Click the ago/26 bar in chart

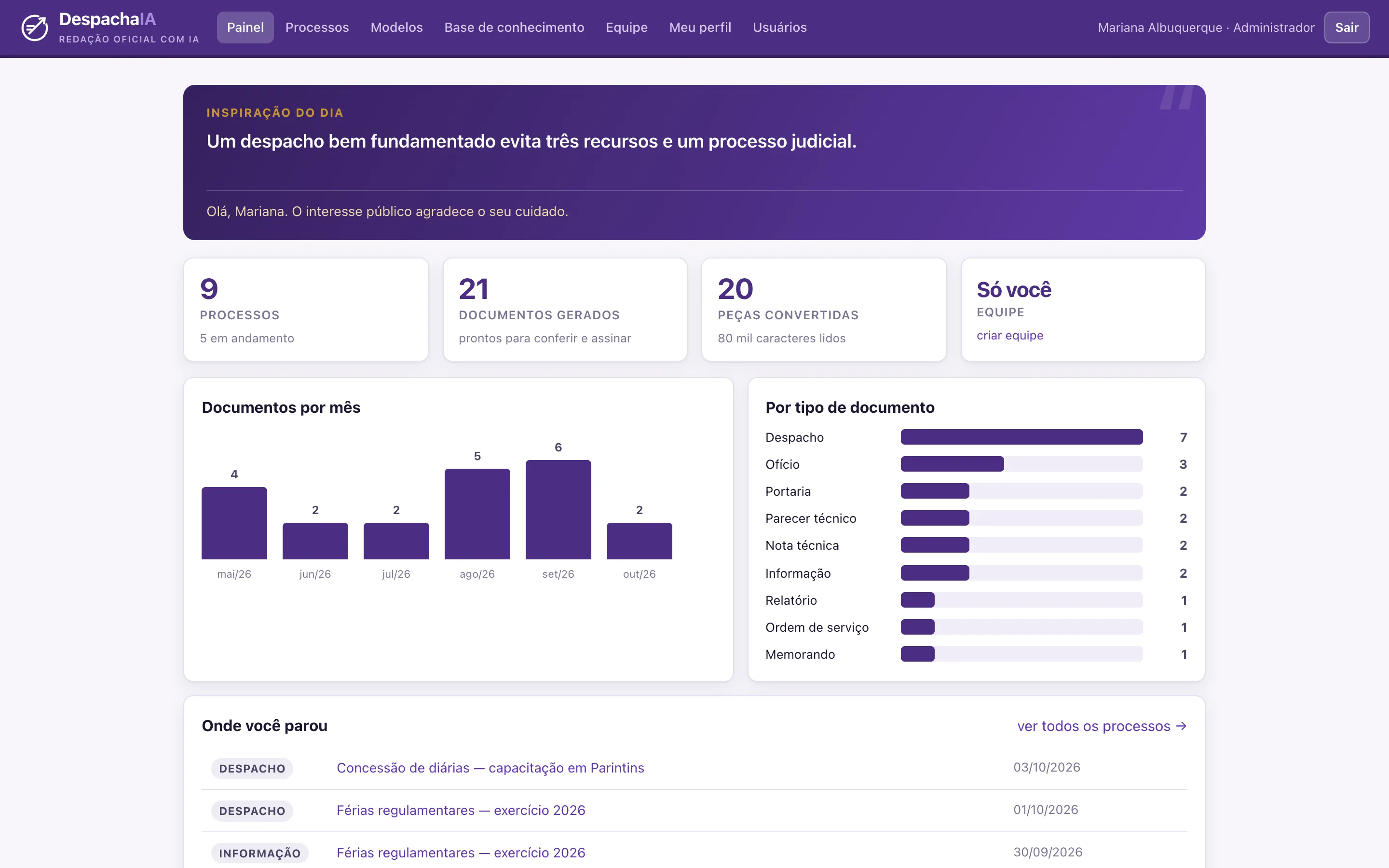coord(477,514)
